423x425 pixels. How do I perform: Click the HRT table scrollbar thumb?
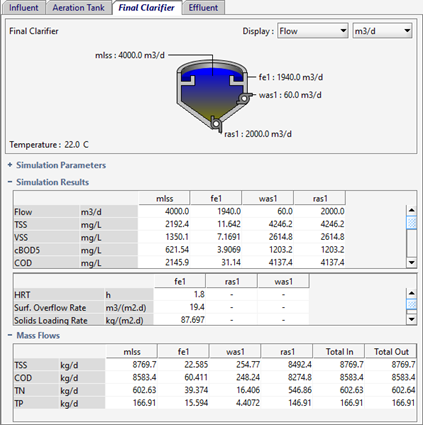coord(411,304)
